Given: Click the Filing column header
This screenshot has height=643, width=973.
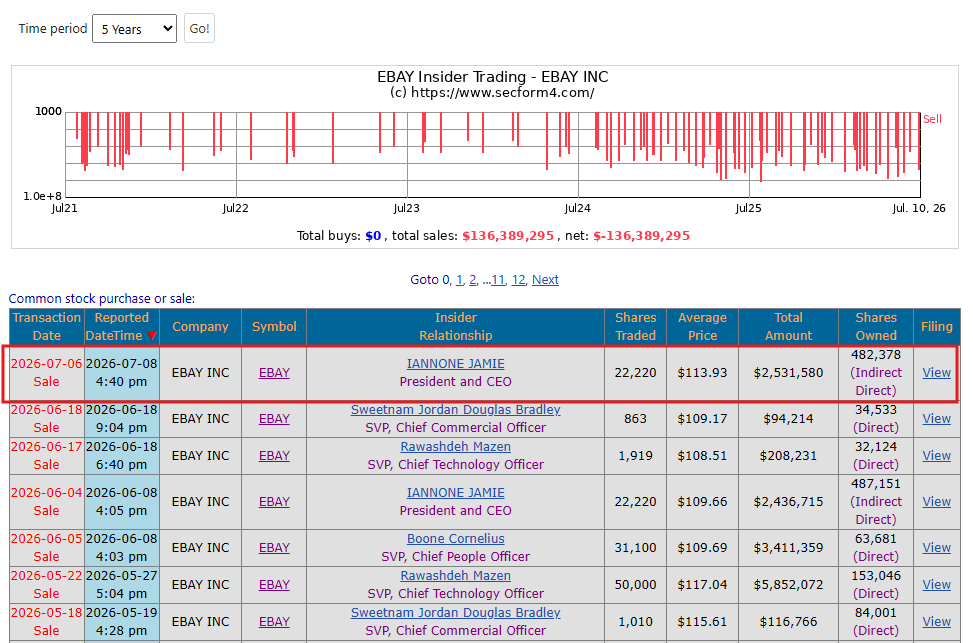Looking at the screenshot, I should (x=936, y=326).
